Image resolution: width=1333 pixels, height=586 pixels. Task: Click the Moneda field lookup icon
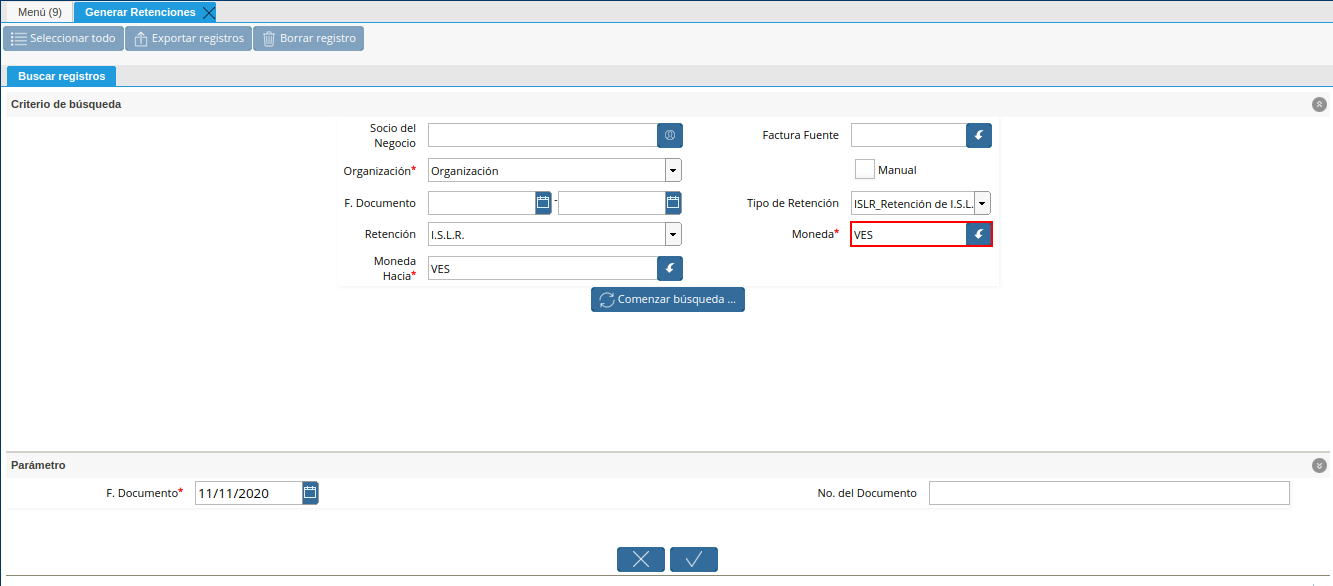click(979, 234)
